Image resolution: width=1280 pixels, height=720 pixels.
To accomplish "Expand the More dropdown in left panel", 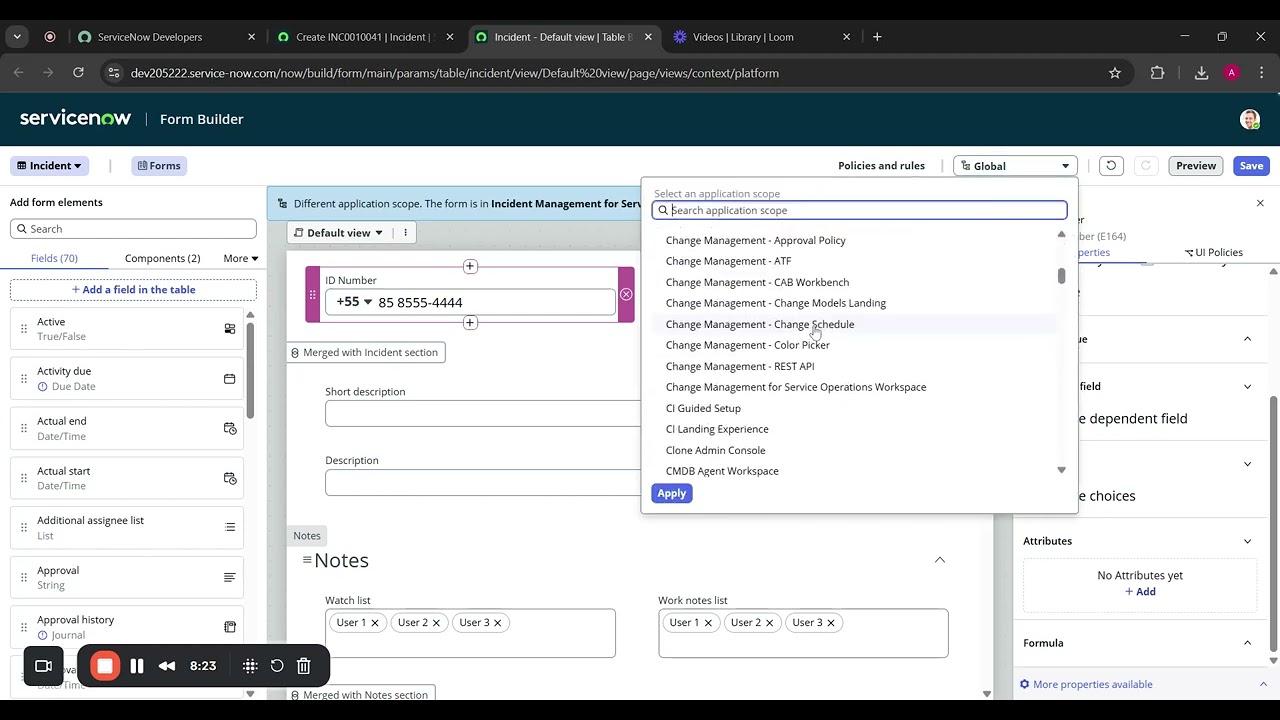I will [x=241, y=258].
